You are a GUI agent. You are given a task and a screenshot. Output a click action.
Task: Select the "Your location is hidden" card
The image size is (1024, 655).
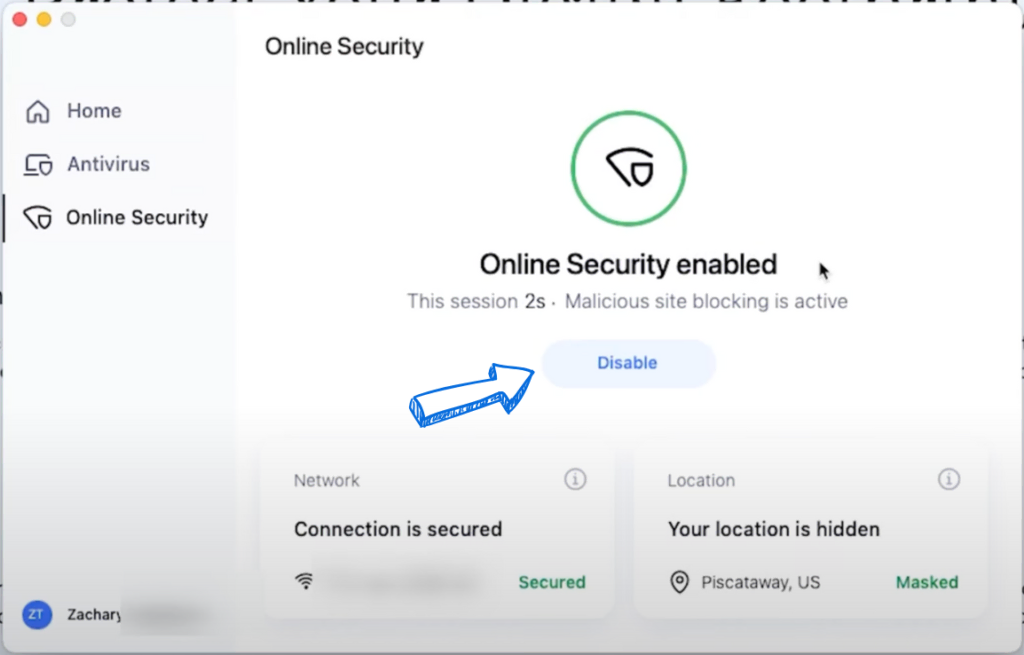(x=810, y=529)
